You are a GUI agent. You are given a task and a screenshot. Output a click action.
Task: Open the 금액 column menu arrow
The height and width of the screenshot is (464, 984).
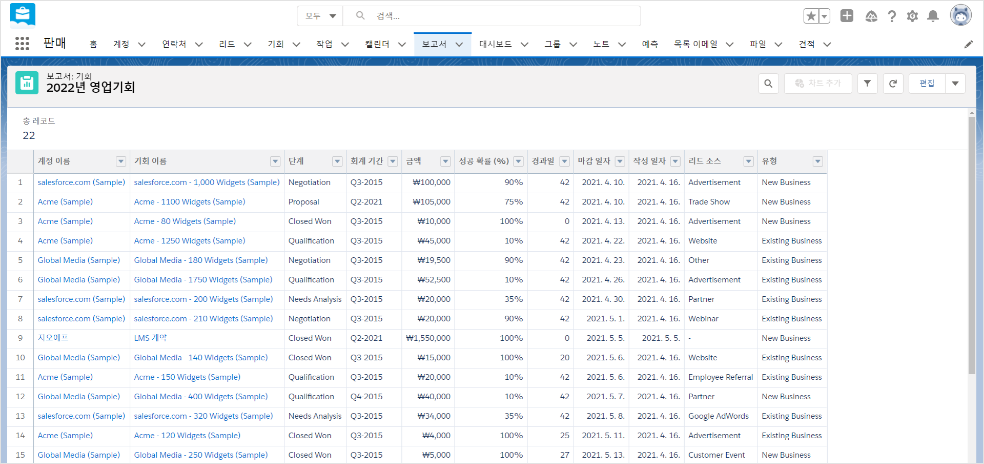coord(446,162)
